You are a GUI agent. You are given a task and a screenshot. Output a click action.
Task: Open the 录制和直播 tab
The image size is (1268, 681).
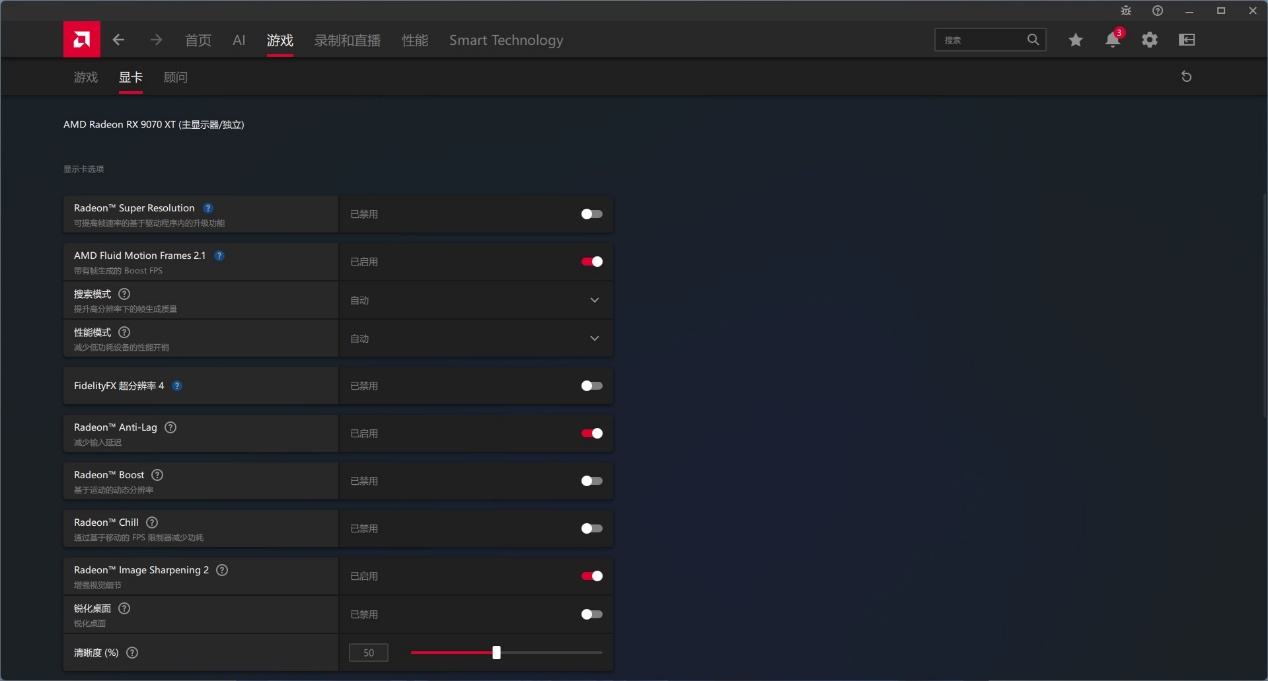[347, 40]
